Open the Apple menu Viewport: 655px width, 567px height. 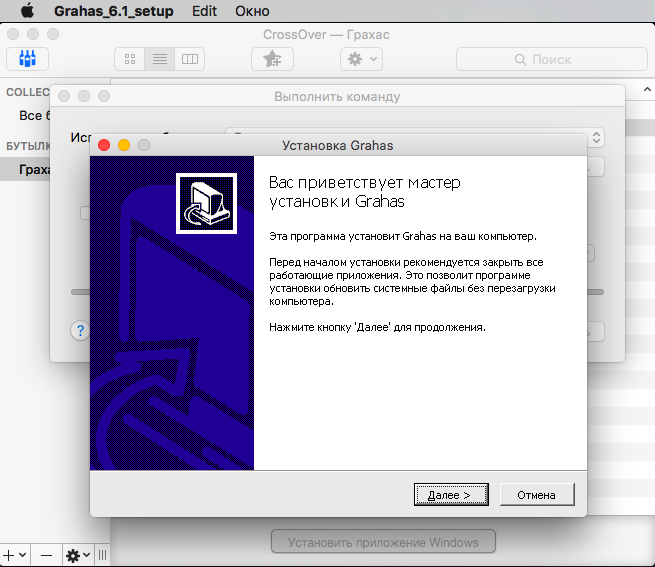coord(28,10)
